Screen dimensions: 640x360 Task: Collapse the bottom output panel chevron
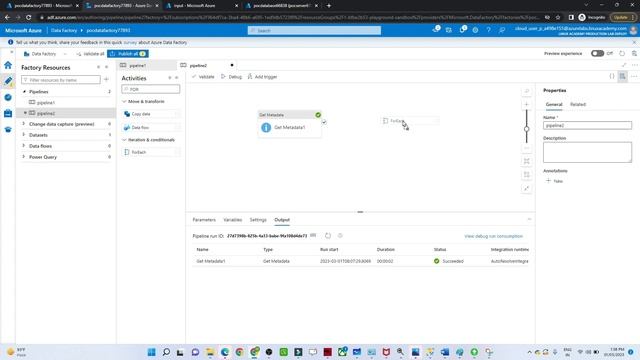(529, 220)
